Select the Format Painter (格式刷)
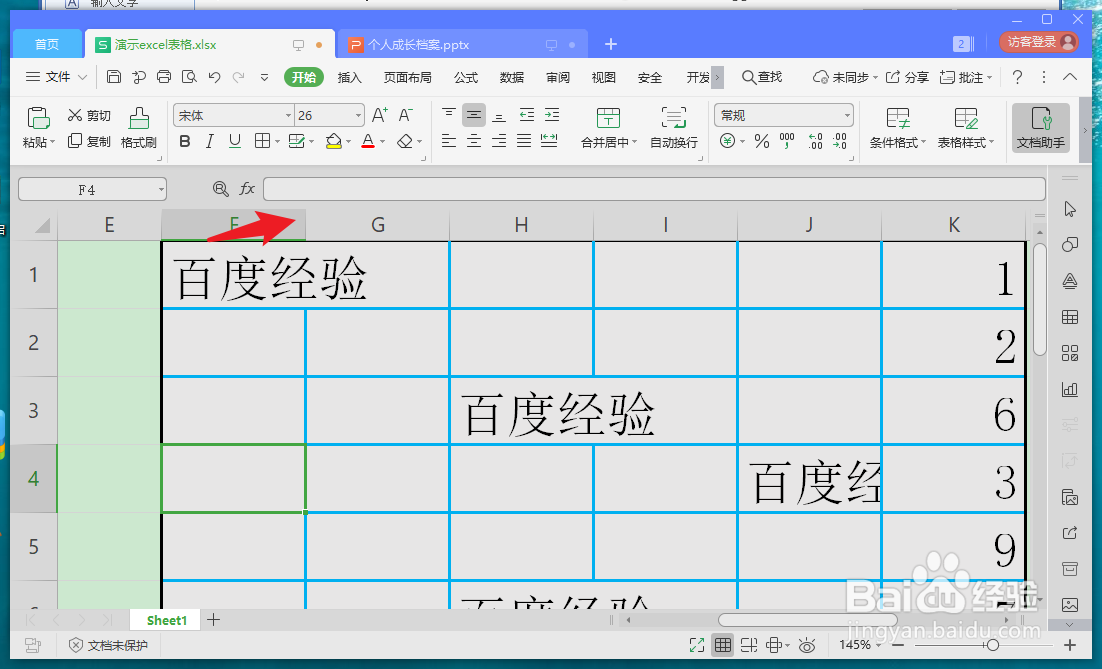The height and width of the screenshot is (669, 1102). pos(138,128)
